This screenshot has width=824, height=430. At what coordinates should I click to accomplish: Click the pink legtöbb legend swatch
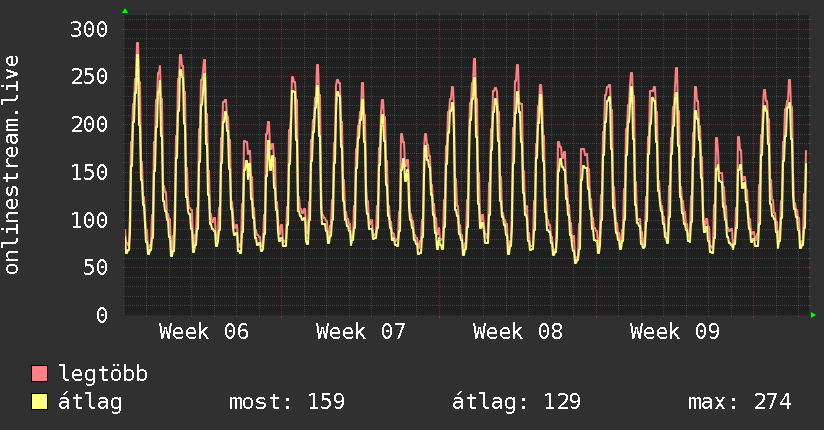(x=39, y=373)
